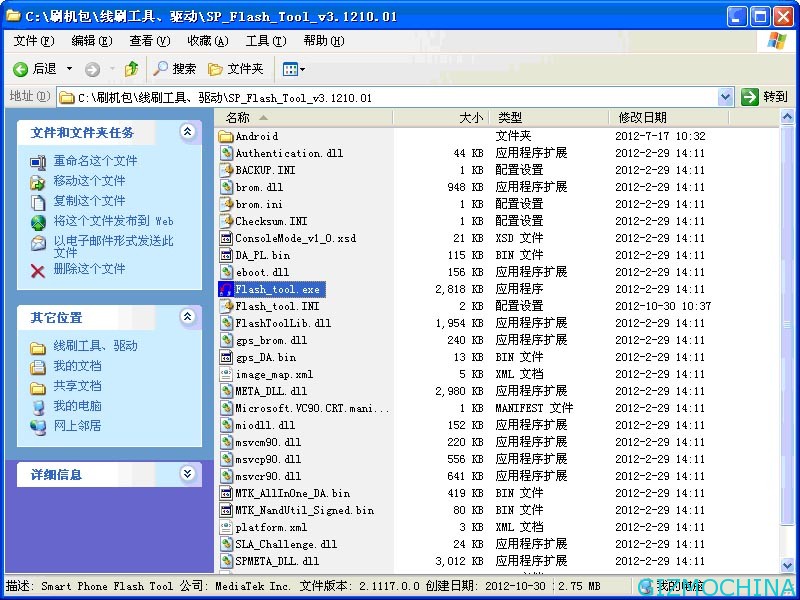Sort by the Name (名称) column header
The width and height of the screenshot is (800, 600).
[304, 118]
